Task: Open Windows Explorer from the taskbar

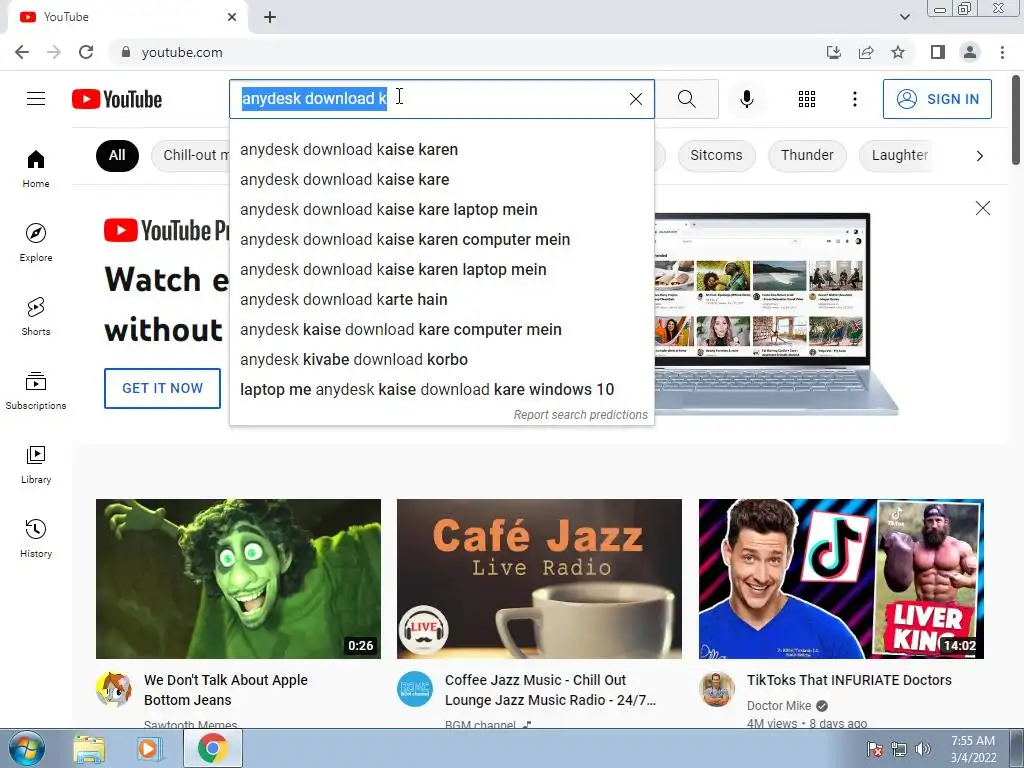Action: pos(89,748)
